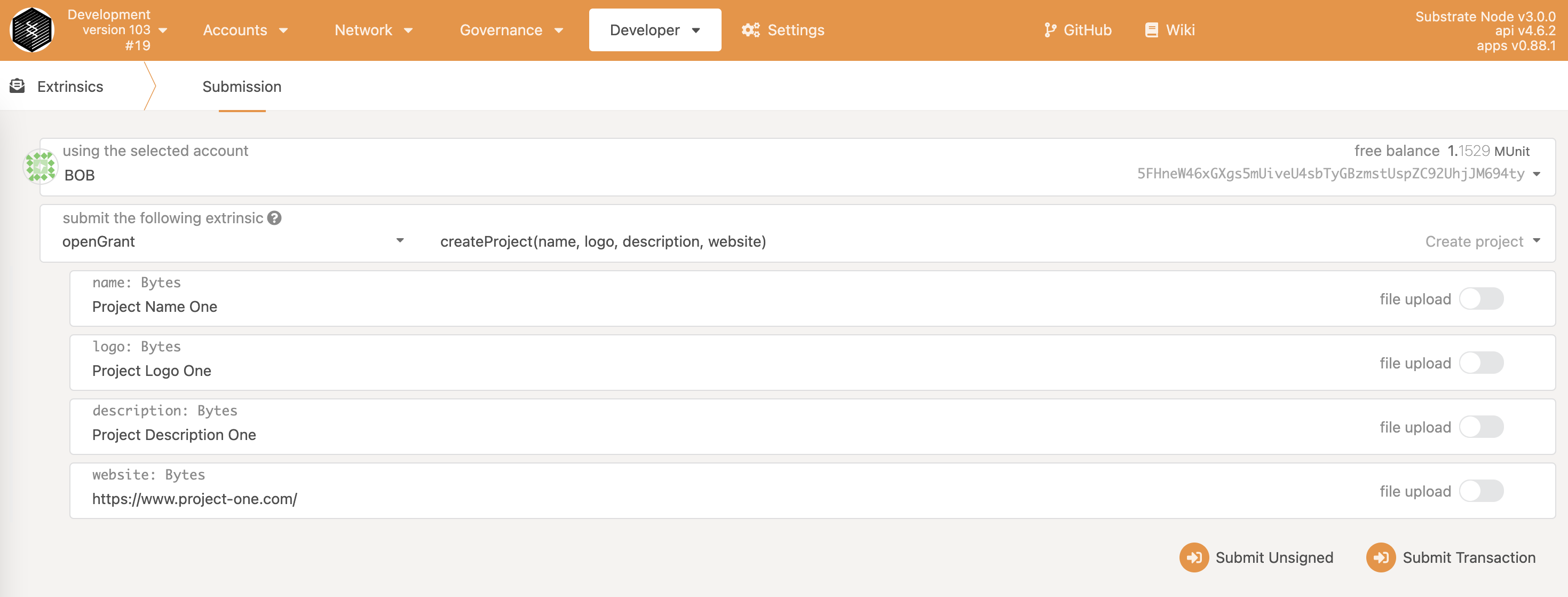Turn on file upload for website field
1568x597 pixels.
point(1480,491)
